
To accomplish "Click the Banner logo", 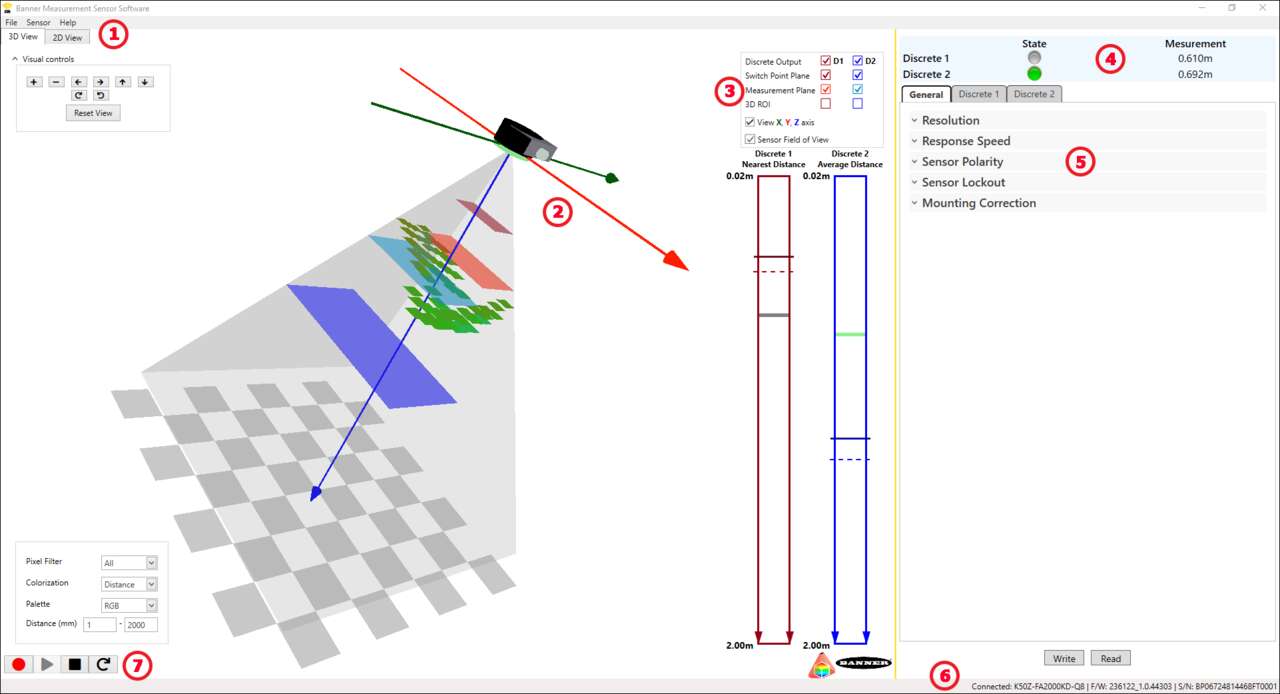I will coord(863,663).
